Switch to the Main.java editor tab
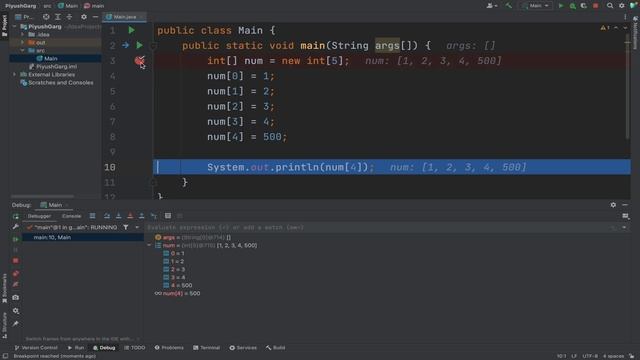The width and height of the screenshot is (640, 360). [x=124, y=17]
